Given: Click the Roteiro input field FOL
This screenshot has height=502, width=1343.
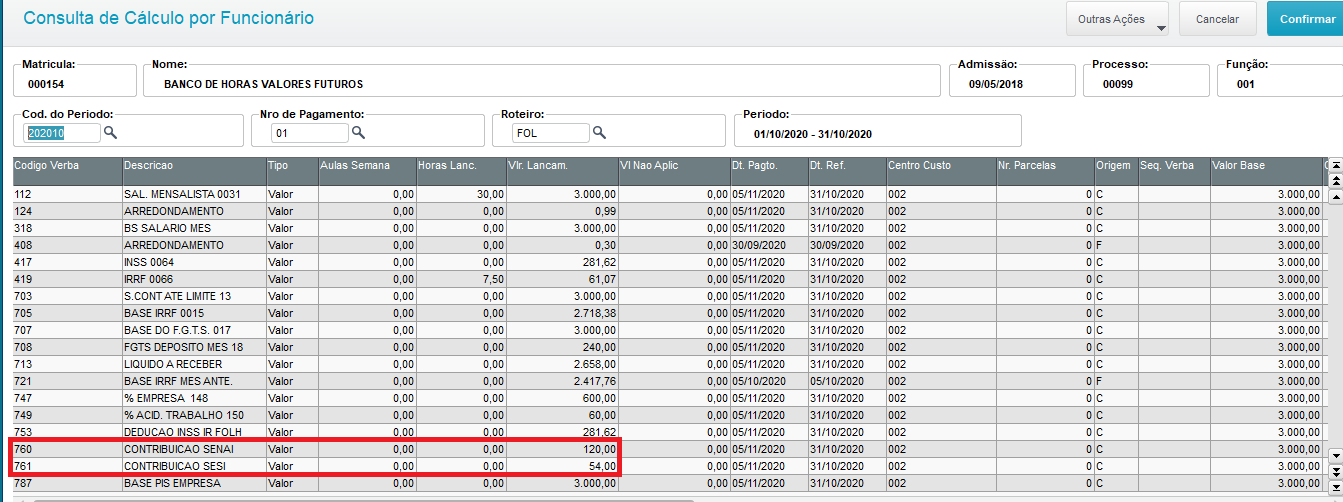Looking at the screenshot, I should pyautogui.click(x=551, y=132).
